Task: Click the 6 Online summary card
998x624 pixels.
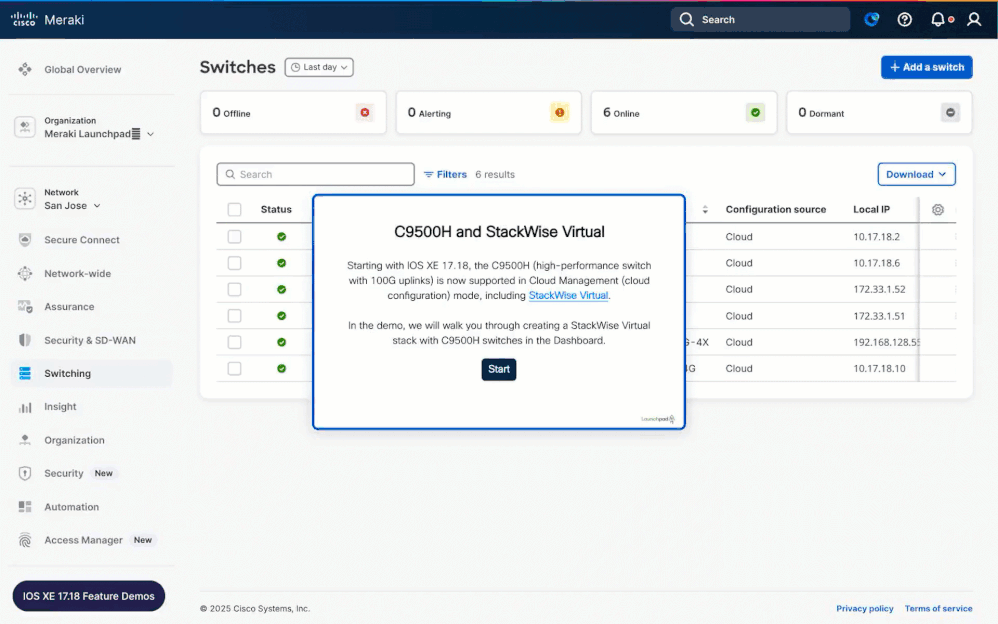Action: coord(684,113)
